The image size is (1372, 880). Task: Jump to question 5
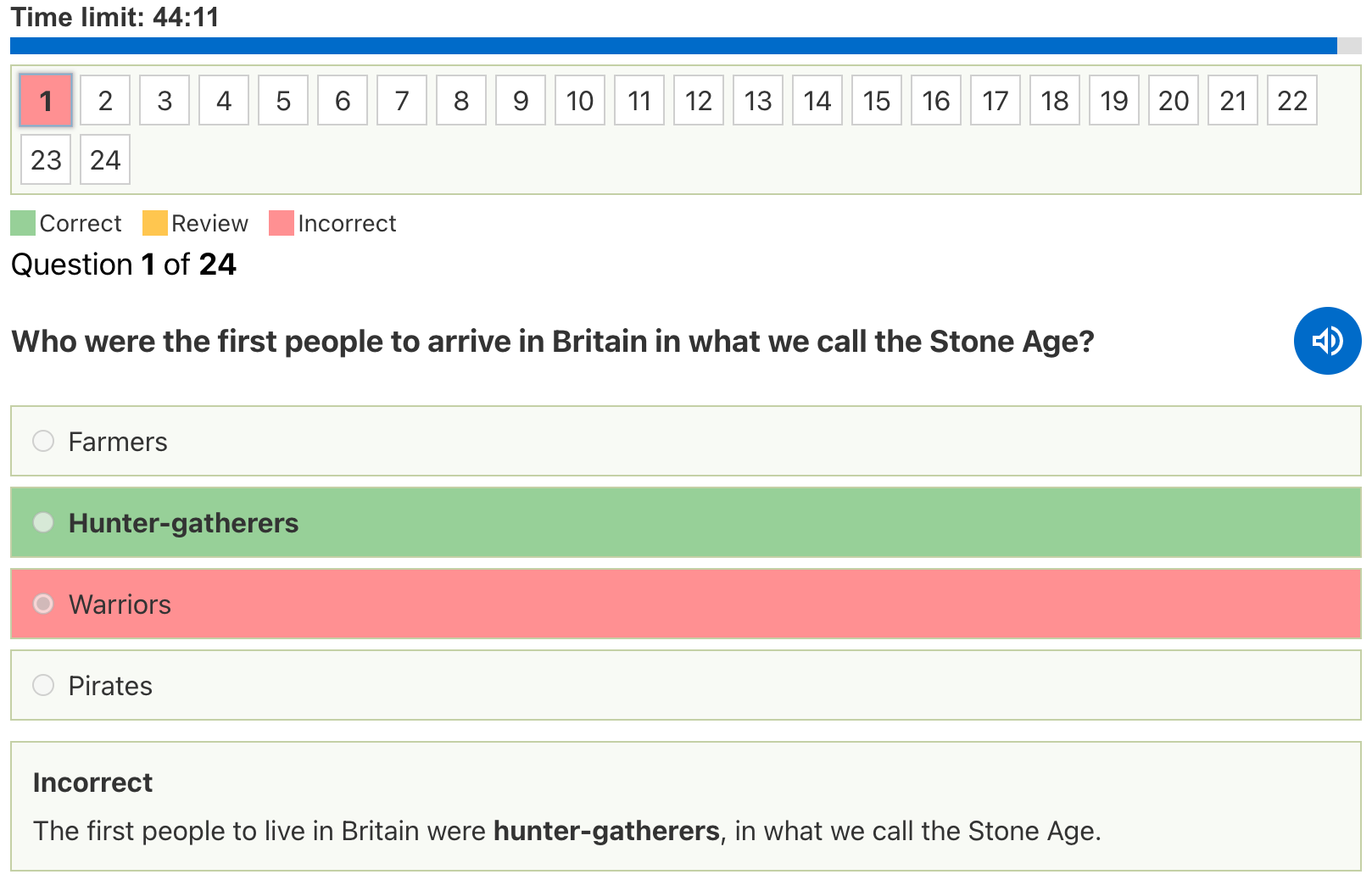(283, 101)
